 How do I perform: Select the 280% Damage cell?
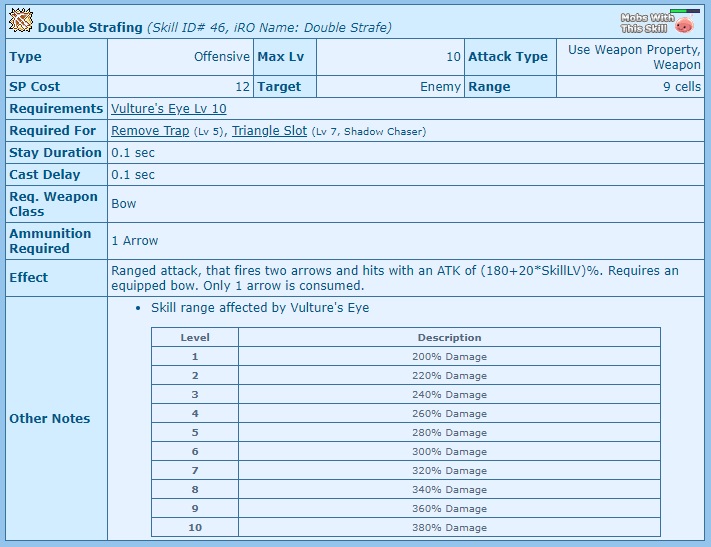[449, 433]
